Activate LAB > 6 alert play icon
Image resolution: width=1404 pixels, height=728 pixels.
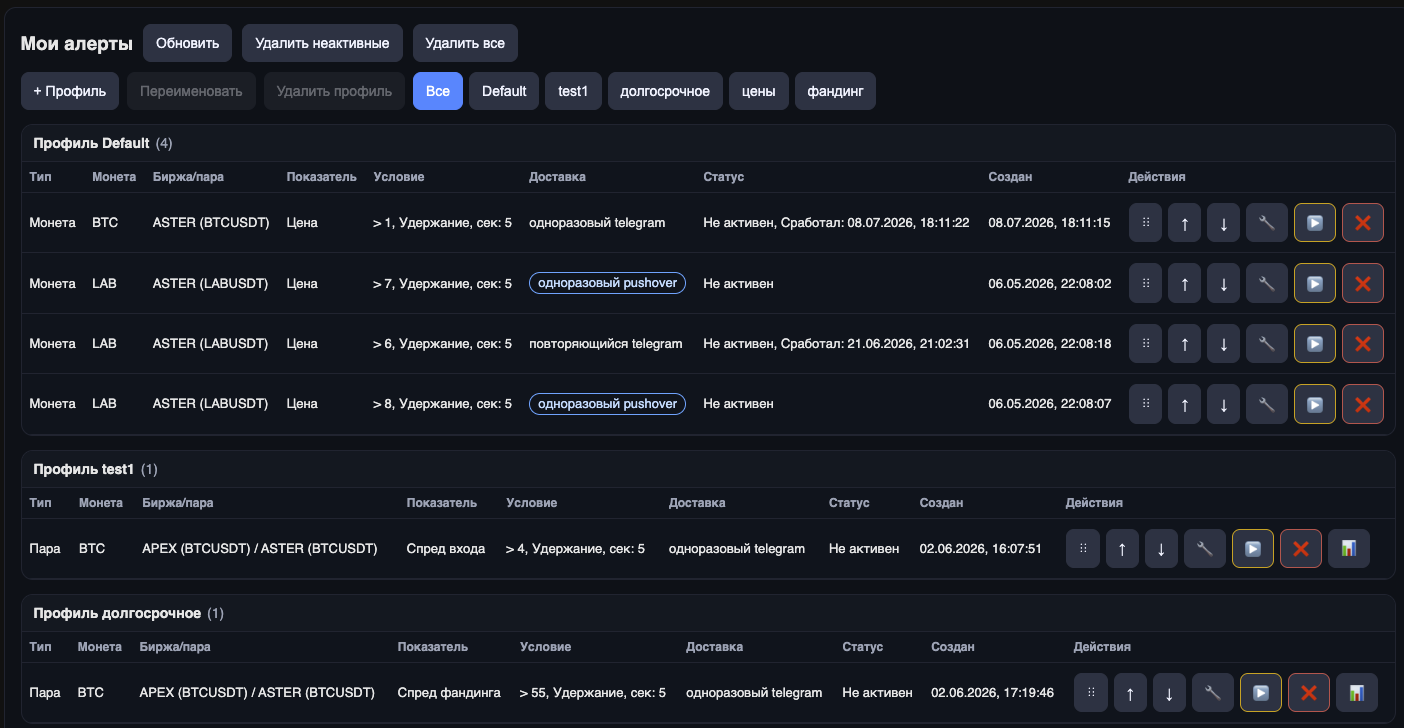[x=1315, y=343]
